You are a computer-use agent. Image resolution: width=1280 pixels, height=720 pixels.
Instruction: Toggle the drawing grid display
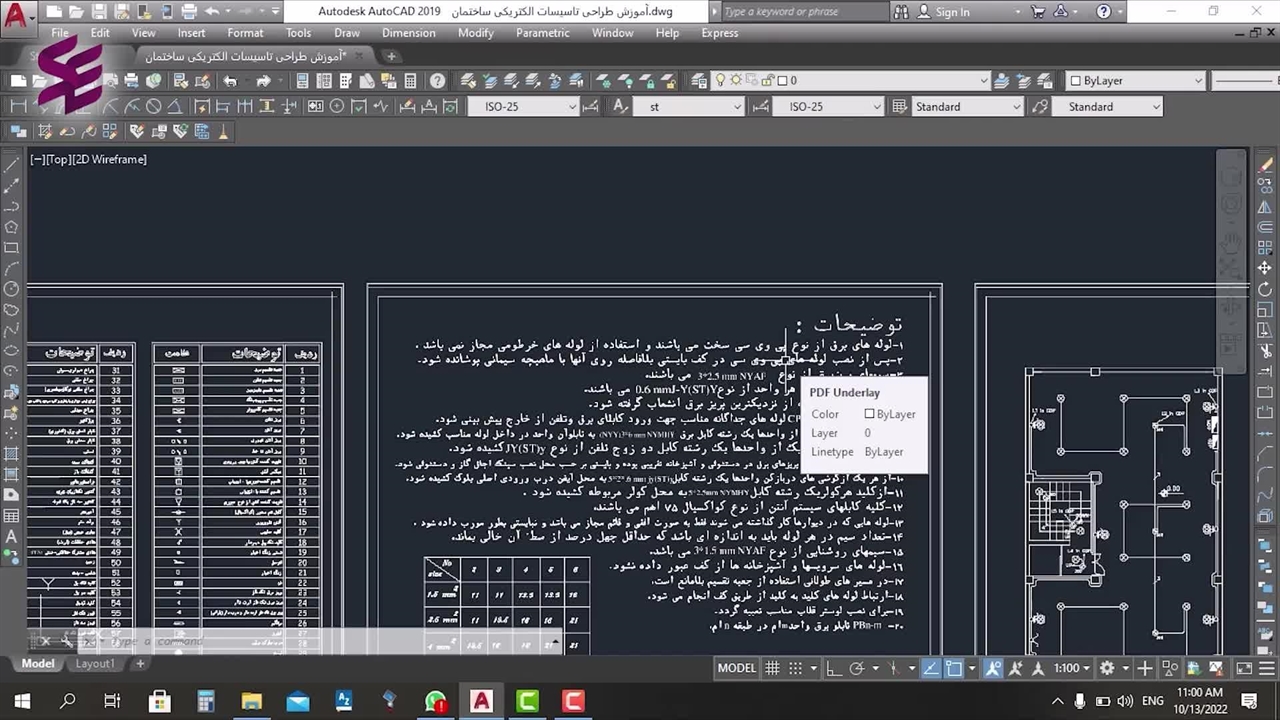click(x=772, y=668)
